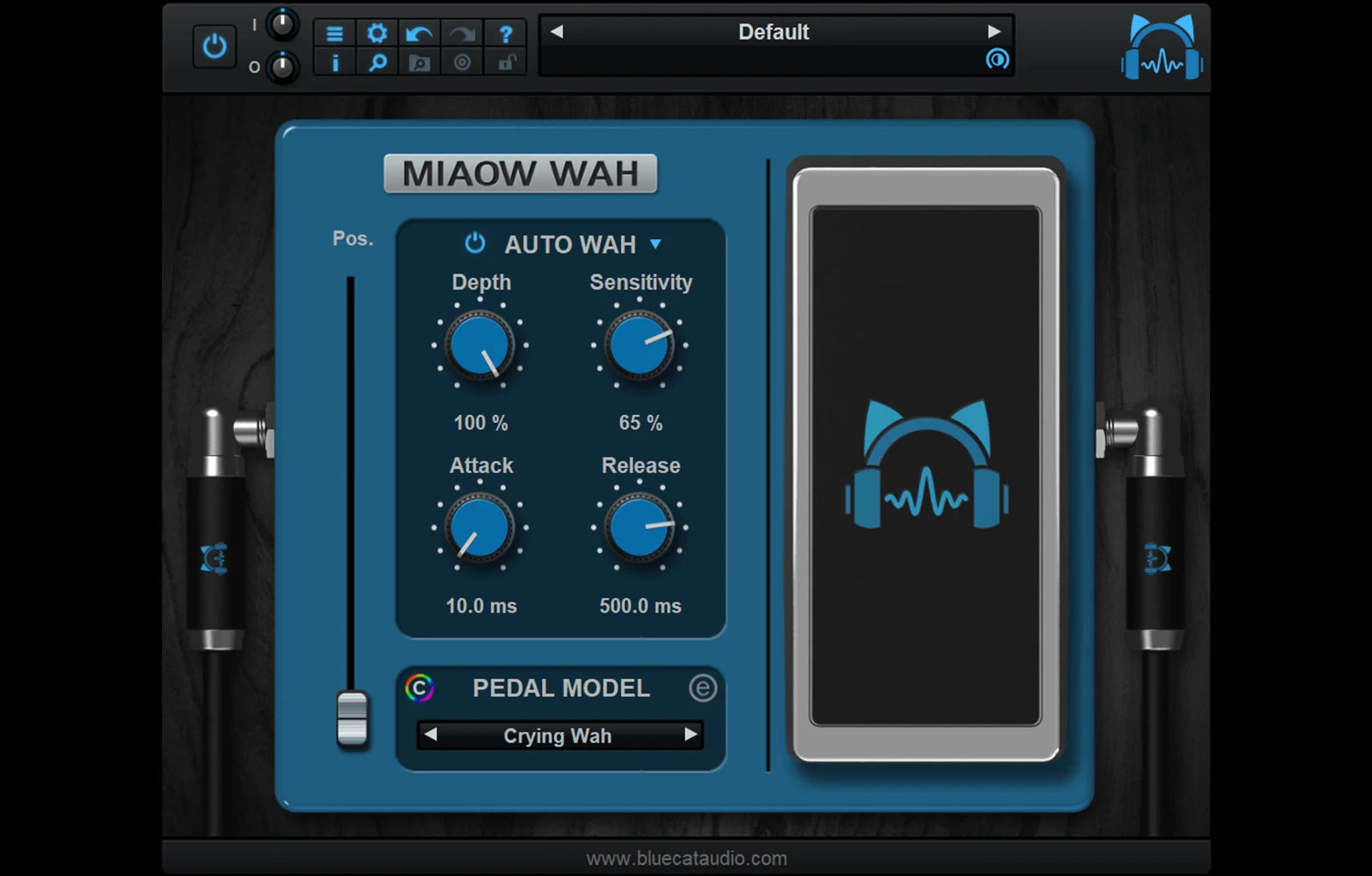
Task: Open help with the question mark icon
Action: pyautogui.click(x=505, y=33)
